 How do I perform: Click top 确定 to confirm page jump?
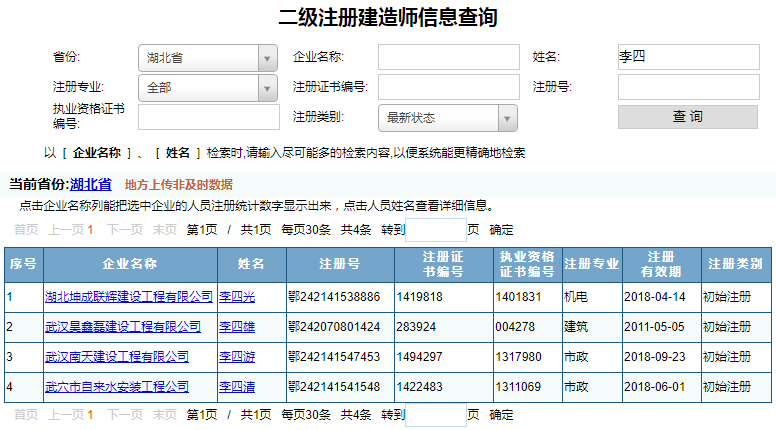point(502,230)
